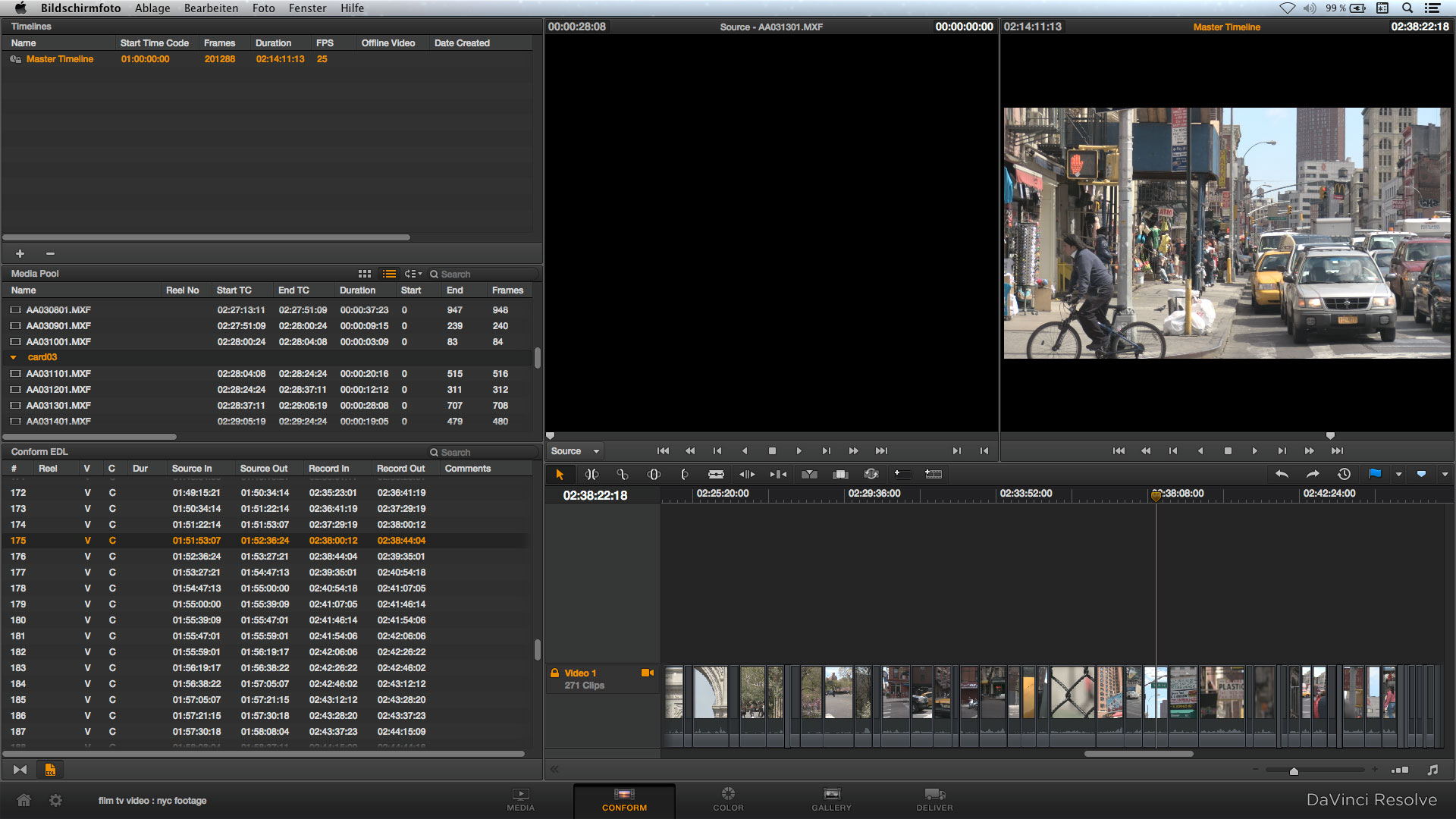Image resolution: width=1456 pixels, height=819 pixels.
Task: Click the load EDL icon
Action: [50, 770]
